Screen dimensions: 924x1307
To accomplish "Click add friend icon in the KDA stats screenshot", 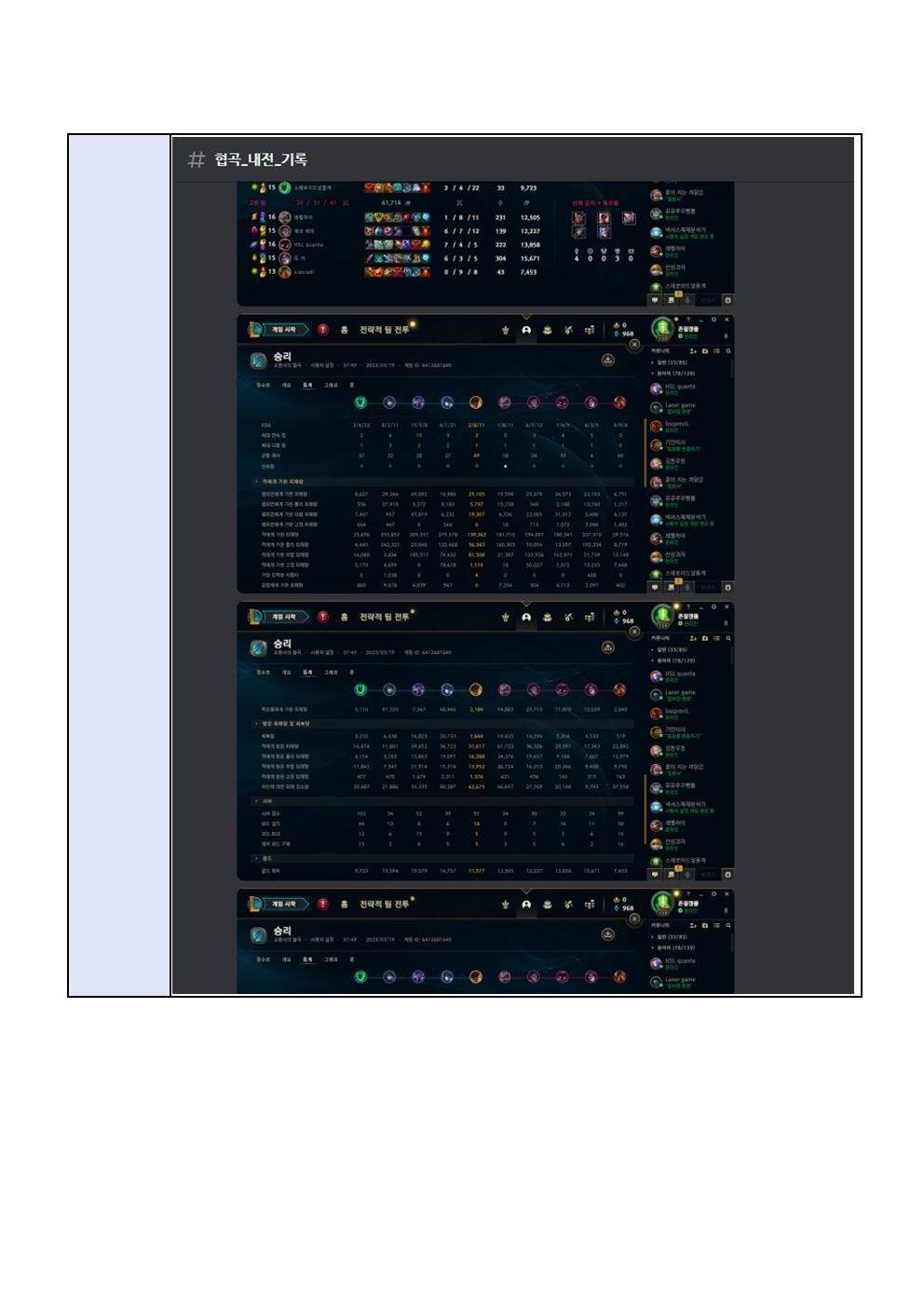I will click(693, 351).
